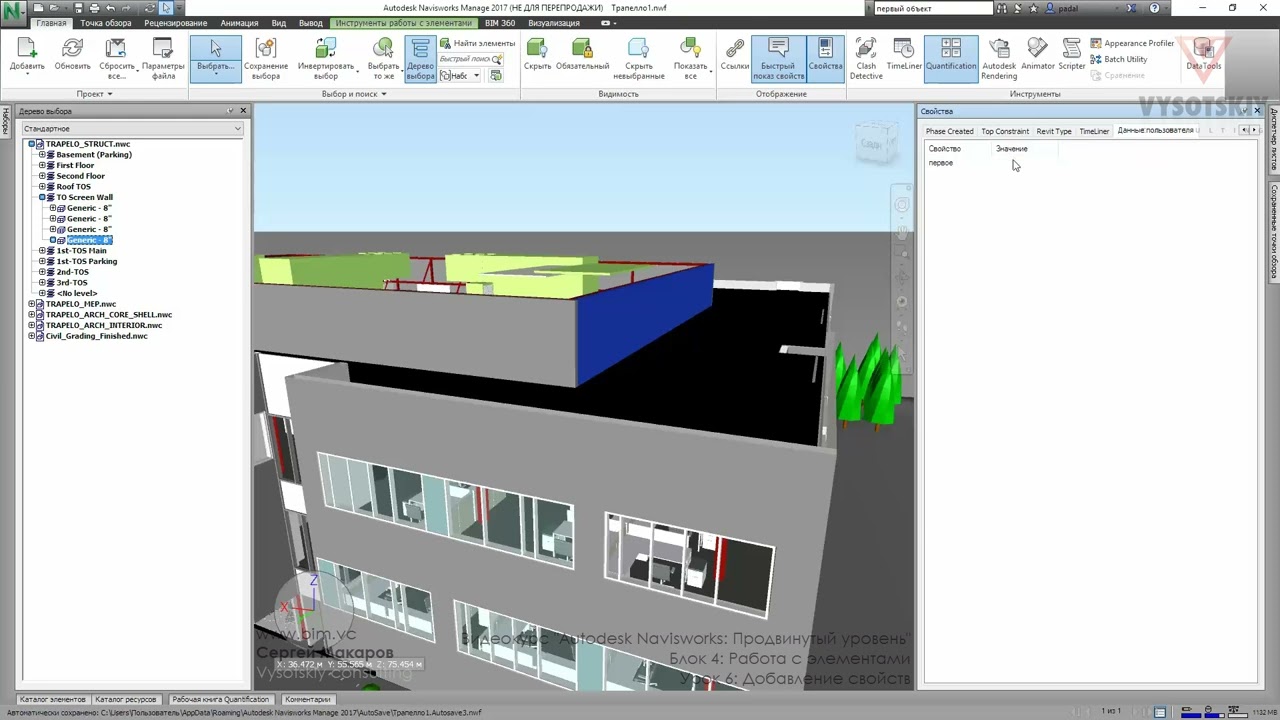Click Показать все (Unhide All) icon
The height and width of the screenshot is (720, 1280).
point(690,49)
